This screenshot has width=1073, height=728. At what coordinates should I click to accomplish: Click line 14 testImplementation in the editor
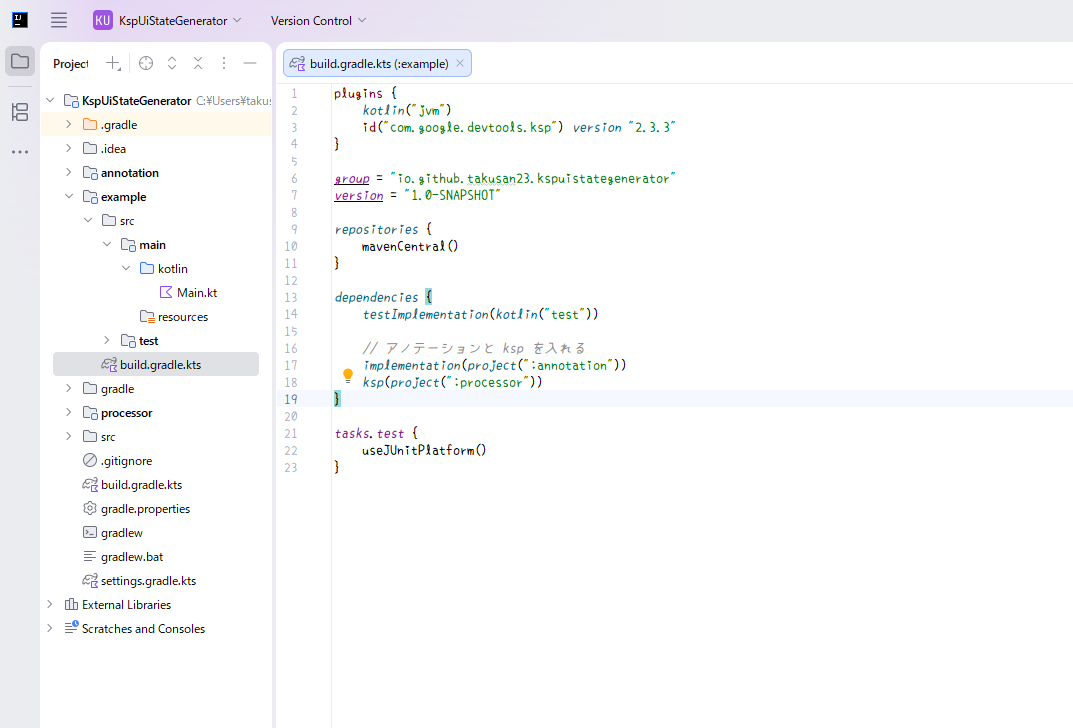click(x=425, y=314)
